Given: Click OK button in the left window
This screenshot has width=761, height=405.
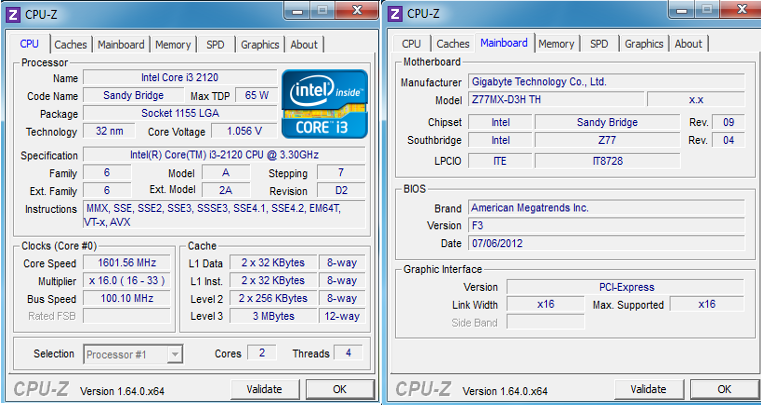Looking at the screenshot, I should [x=340, y=389].
